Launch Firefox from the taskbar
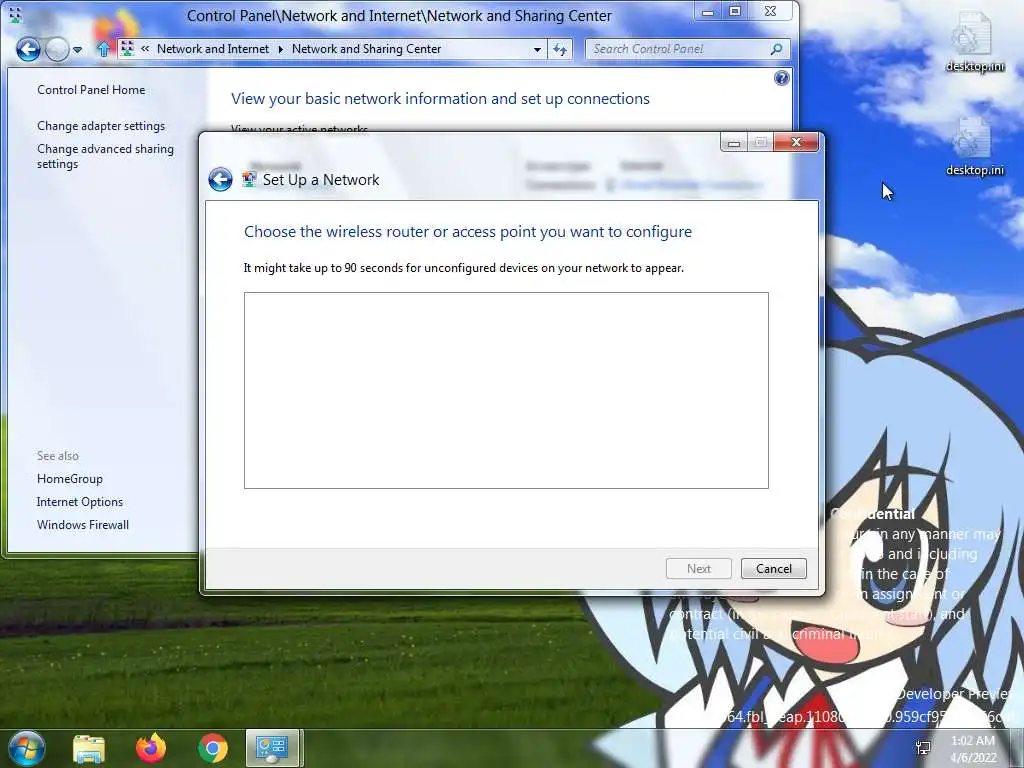Image resolution: width=1024 pixels, height=768 pixels. (x=151, y=748)
